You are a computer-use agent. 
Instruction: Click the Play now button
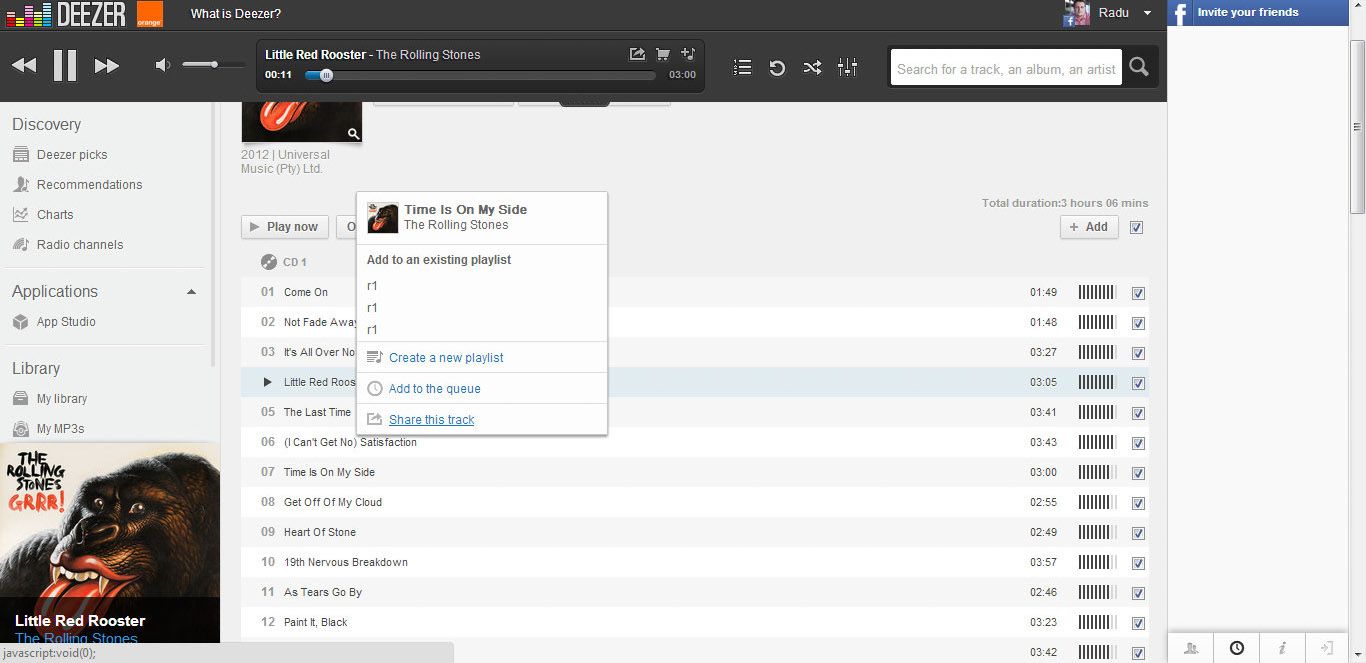285,227
